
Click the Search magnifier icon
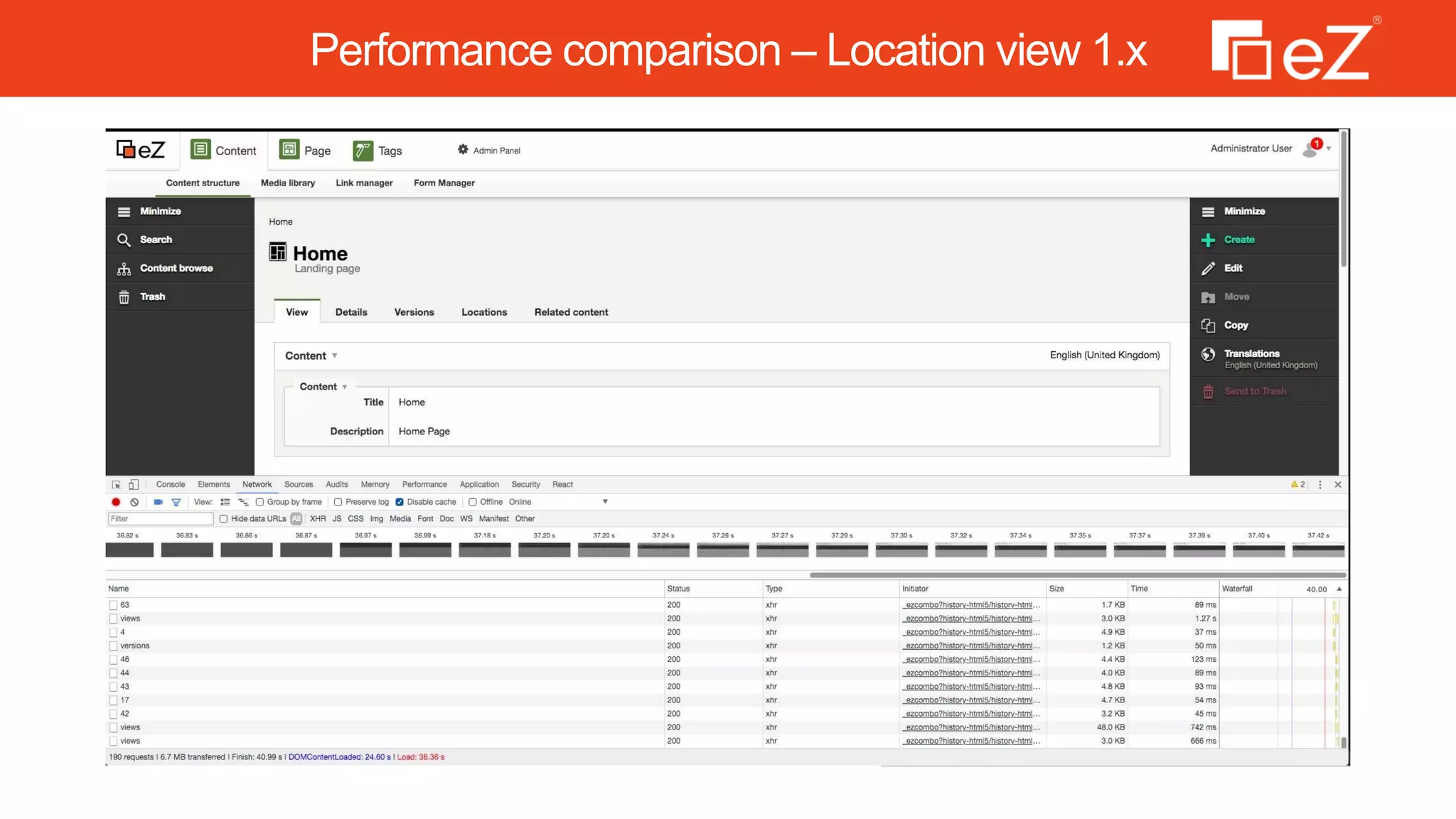point(124,240)
